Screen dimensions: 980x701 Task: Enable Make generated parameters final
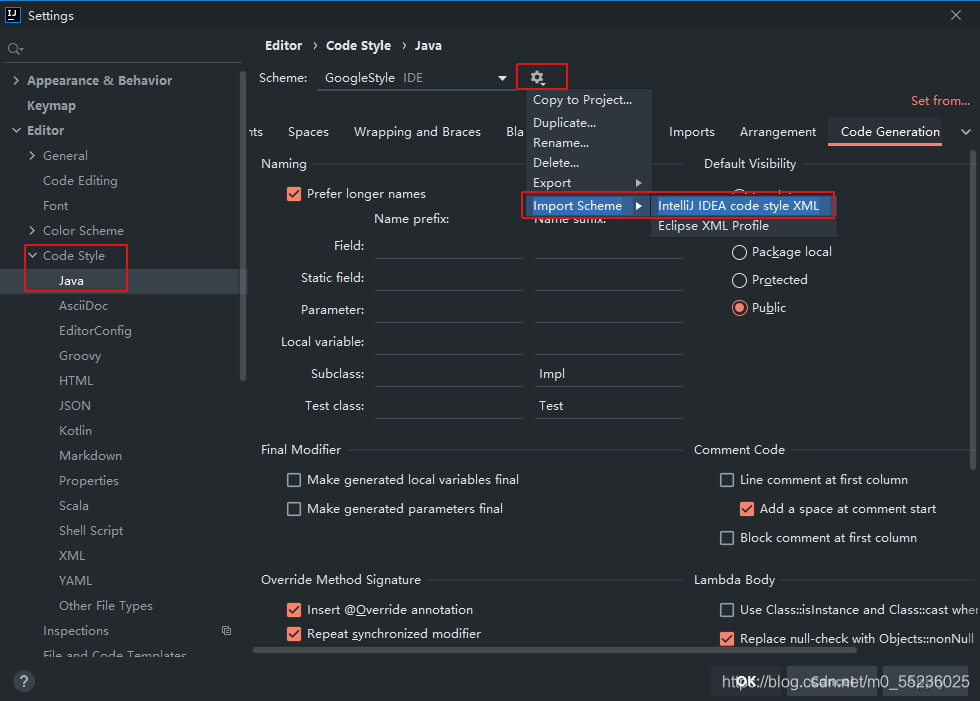(x=294, y=509)
